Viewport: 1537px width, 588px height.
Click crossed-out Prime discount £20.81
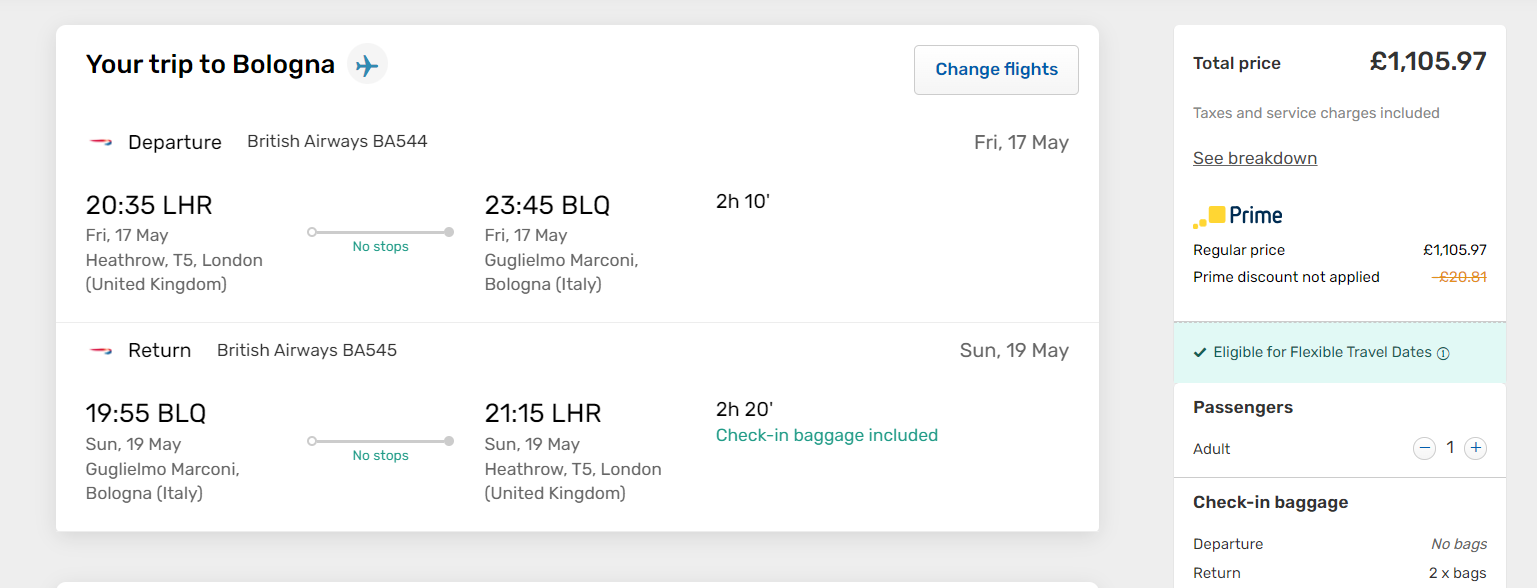[x=1459, y=277]
